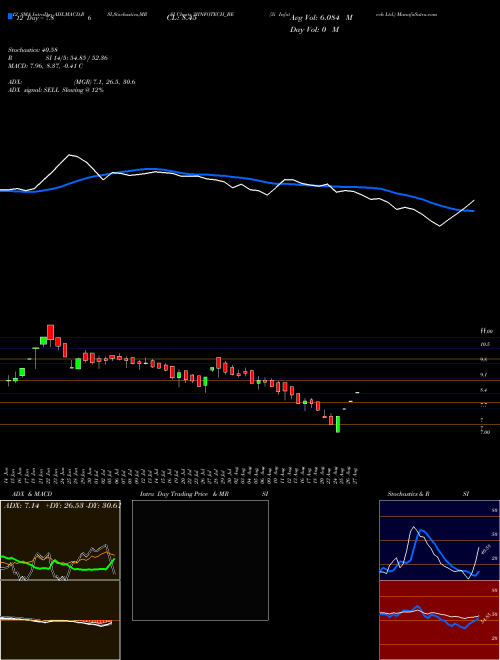Click 'ADX signal: SELL Slowing @ 12%' line
The image size is (500, 660).
(x=56, y=90)
